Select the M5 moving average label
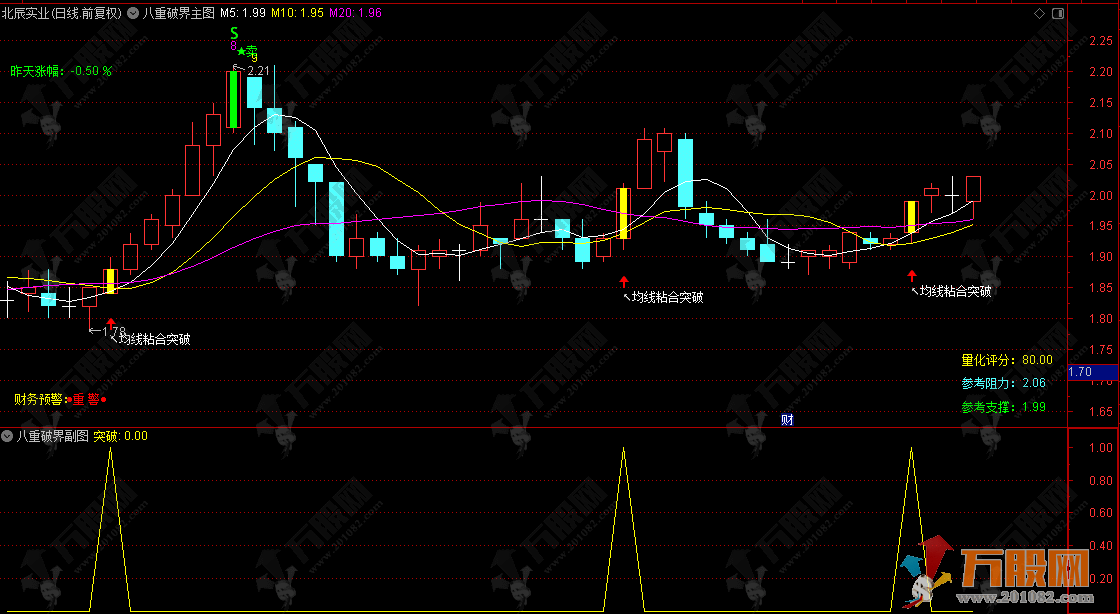1120x614 pixels. pyautogui.click(x=243, y=13)
